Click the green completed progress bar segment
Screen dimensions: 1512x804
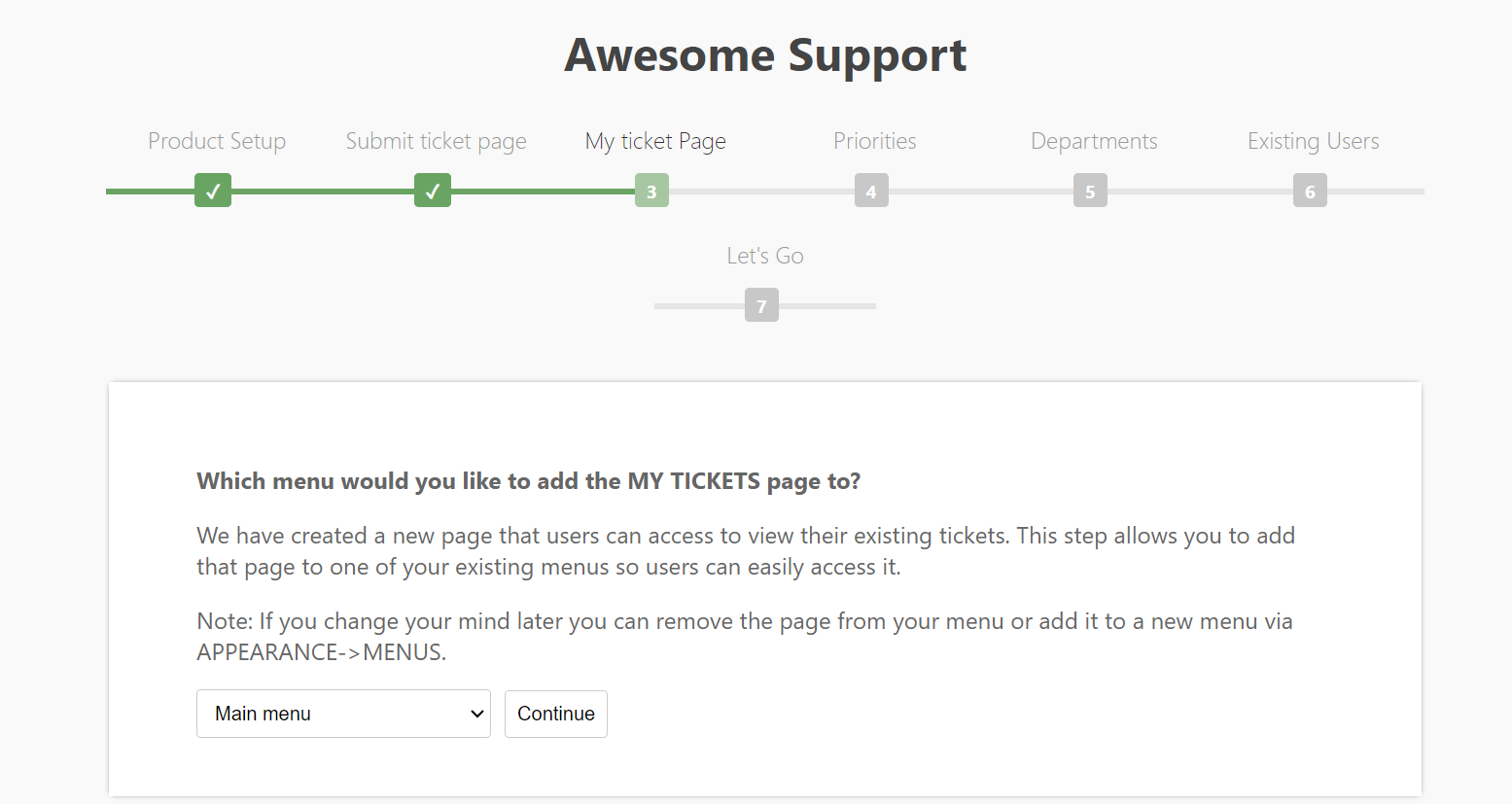(x=321, y=191)
